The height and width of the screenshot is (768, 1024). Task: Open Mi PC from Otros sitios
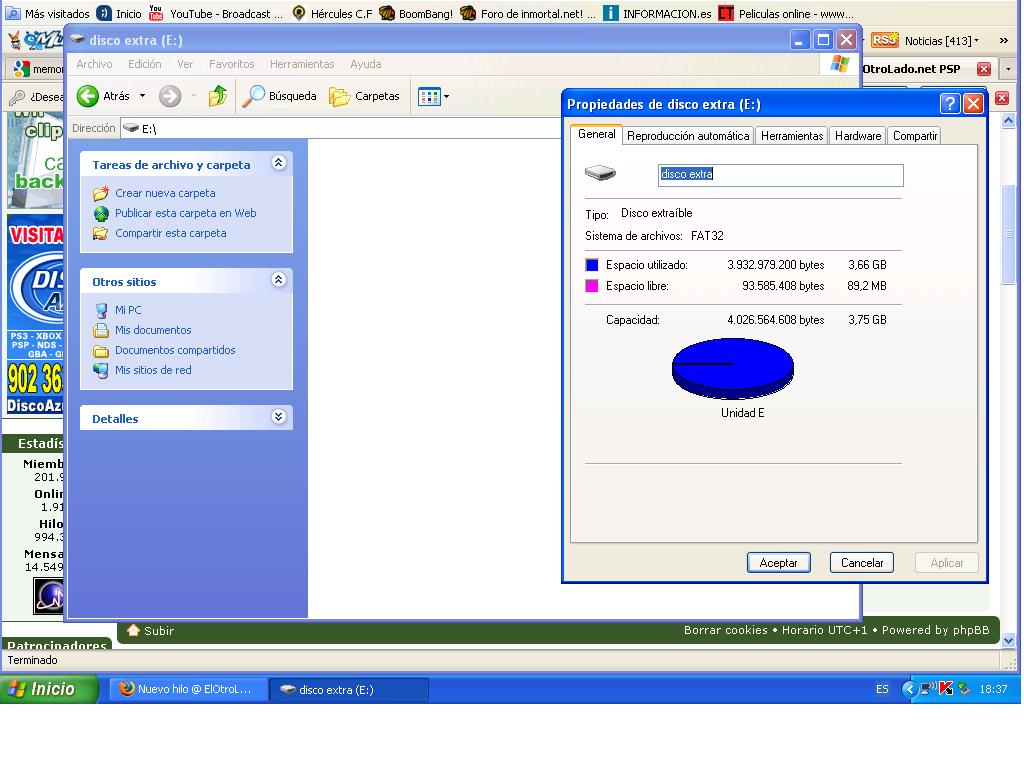127,310
